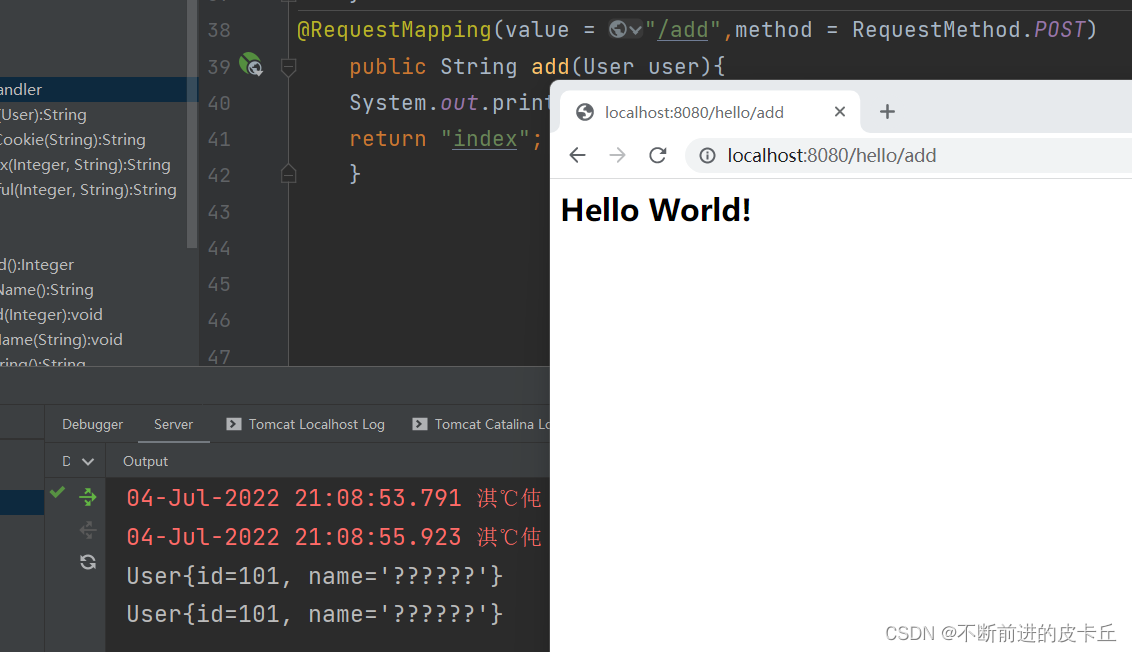Switch to the Server tab

pos(173,425)
